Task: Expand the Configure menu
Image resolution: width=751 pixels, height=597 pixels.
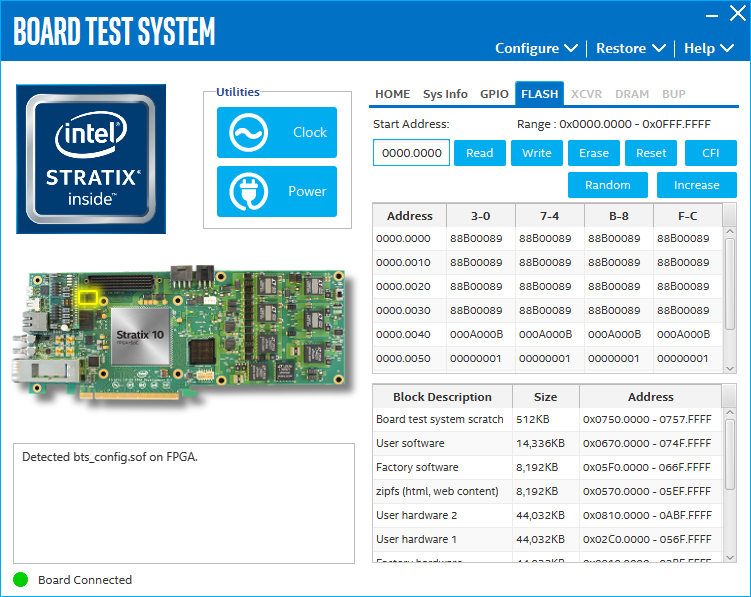Action: pos(536,48)
